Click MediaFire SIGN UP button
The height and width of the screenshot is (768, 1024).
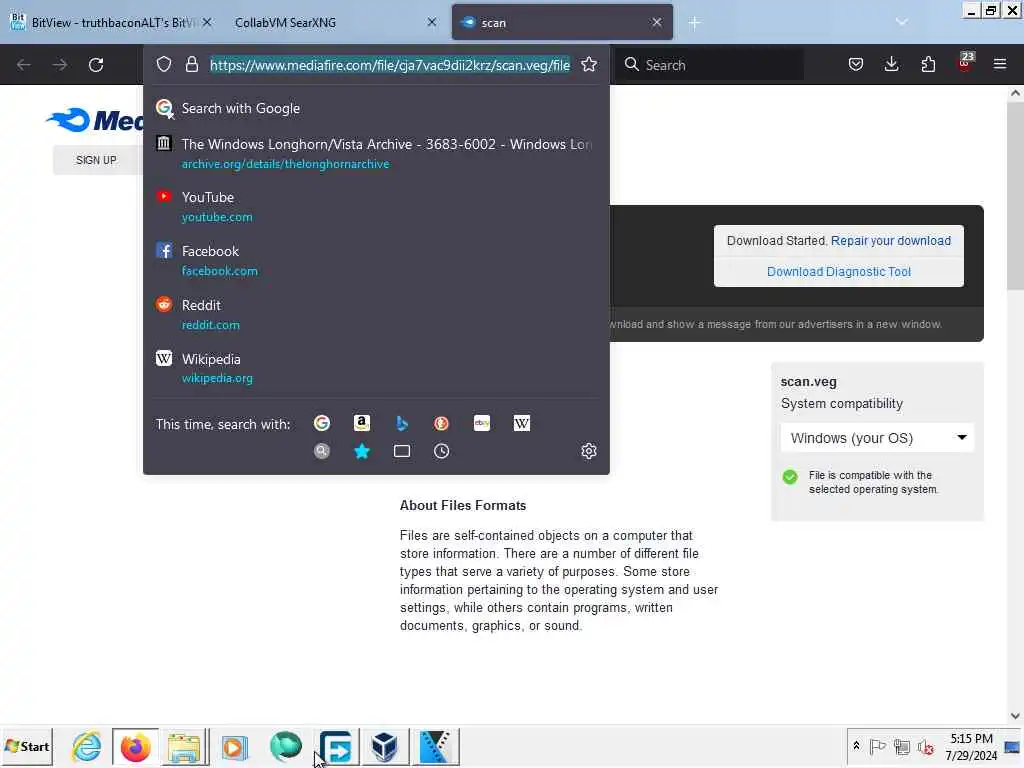click(96, 160)
